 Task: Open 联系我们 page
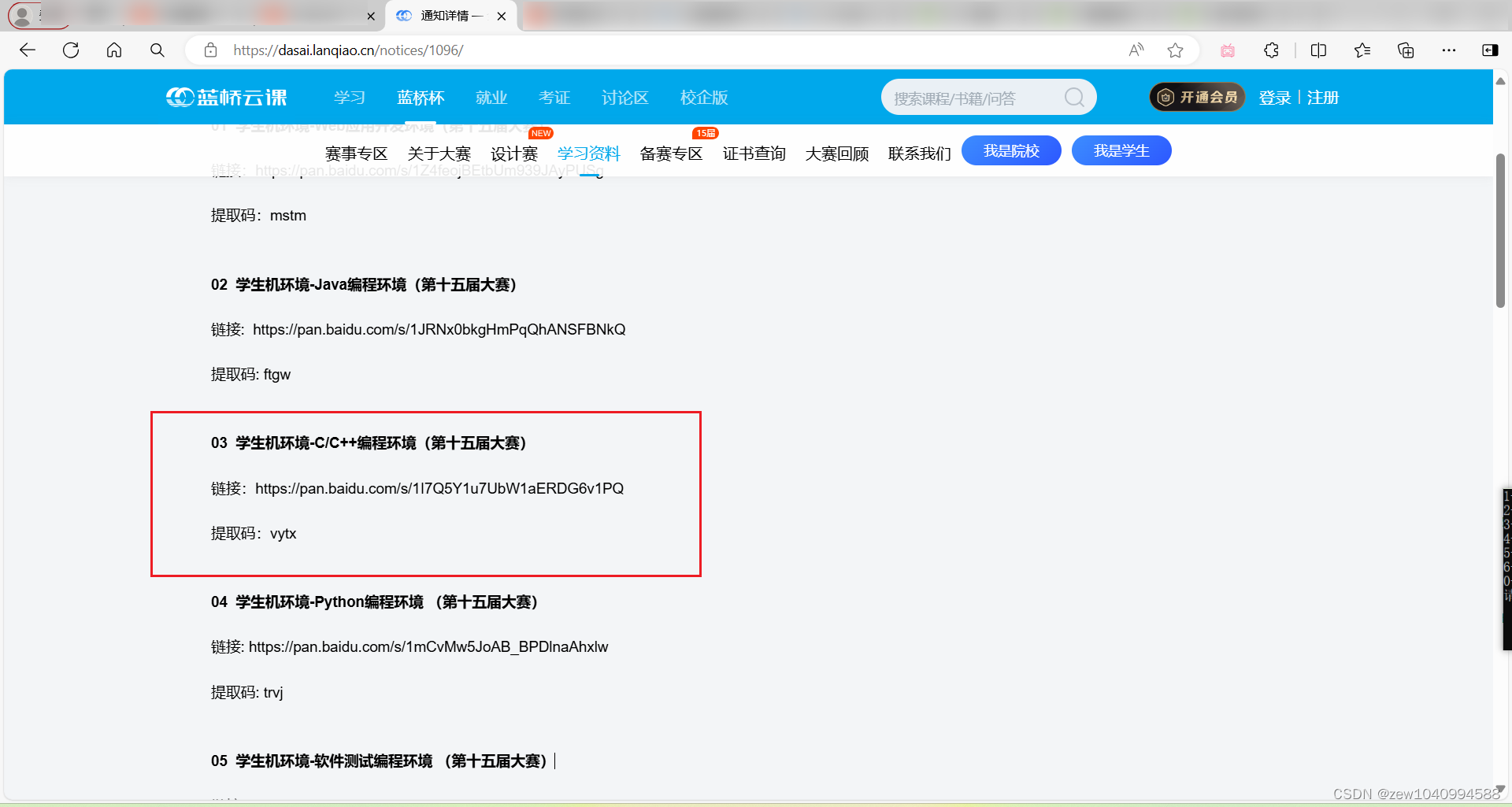920,154
